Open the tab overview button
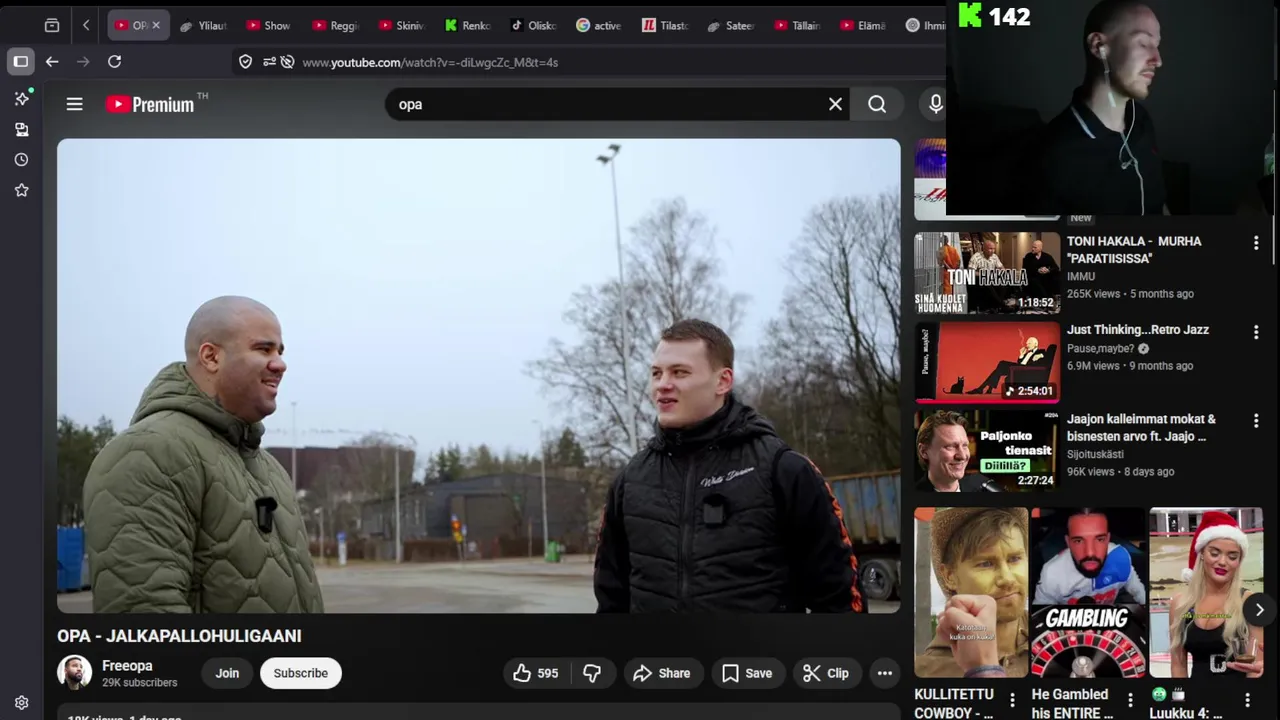 point(52,25)
